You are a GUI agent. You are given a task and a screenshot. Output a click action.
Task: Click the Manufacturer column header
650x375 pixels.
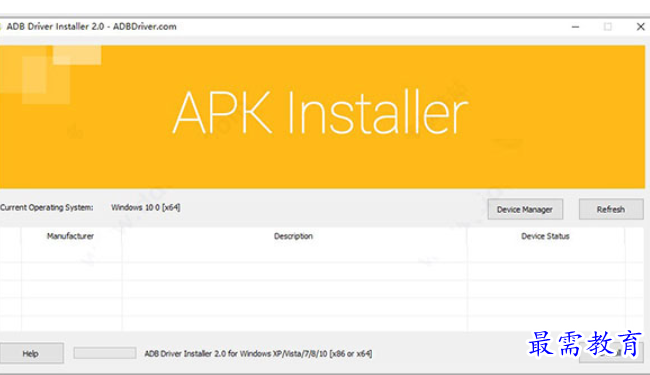click(70, 236)
